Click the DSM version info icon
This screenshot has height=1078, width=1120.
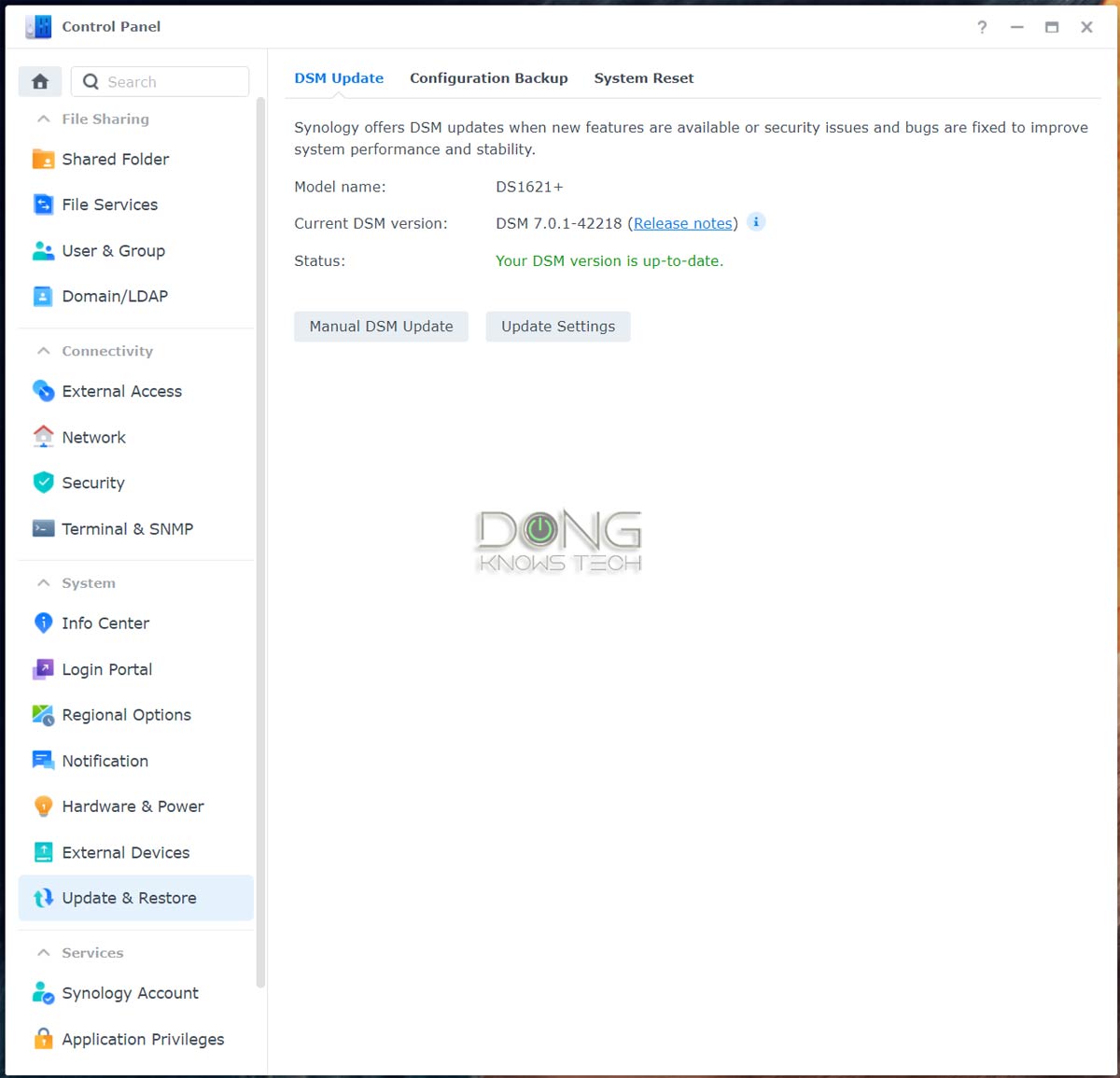756,222
